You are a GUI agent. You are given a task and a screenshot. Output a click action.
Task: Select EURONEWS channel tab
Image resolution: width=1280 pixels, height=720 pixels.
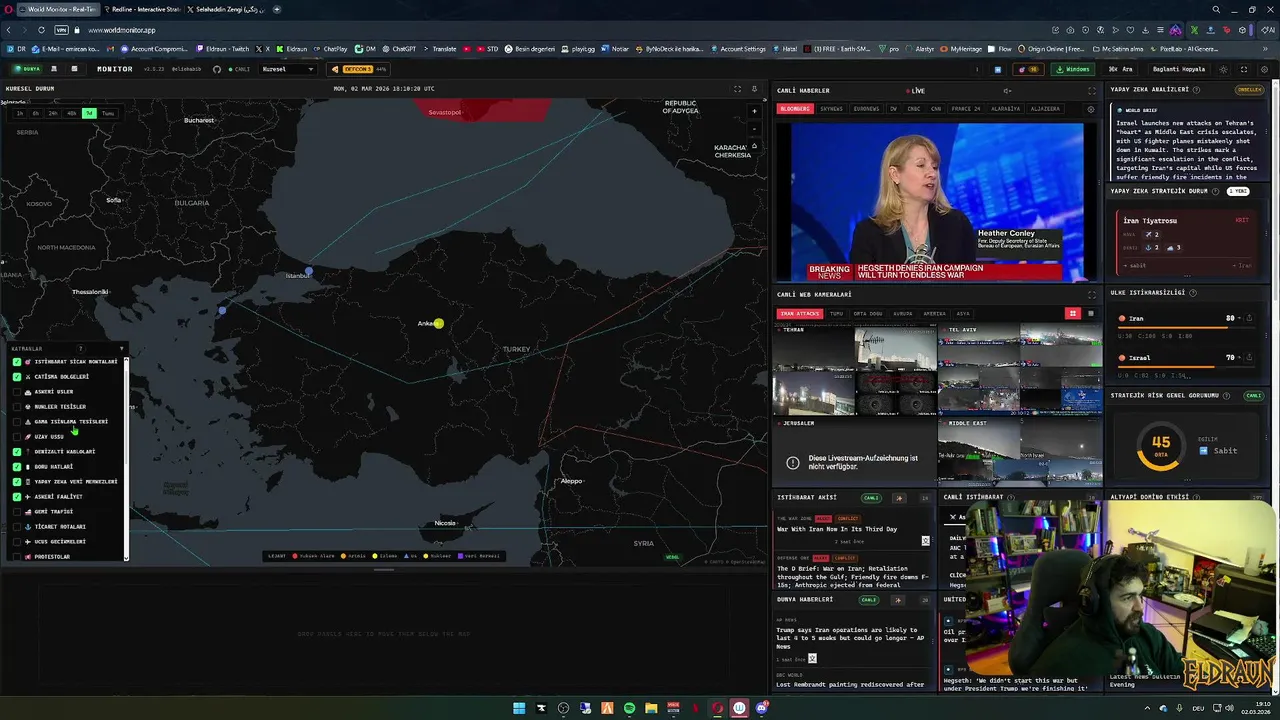tap(866, 109)
